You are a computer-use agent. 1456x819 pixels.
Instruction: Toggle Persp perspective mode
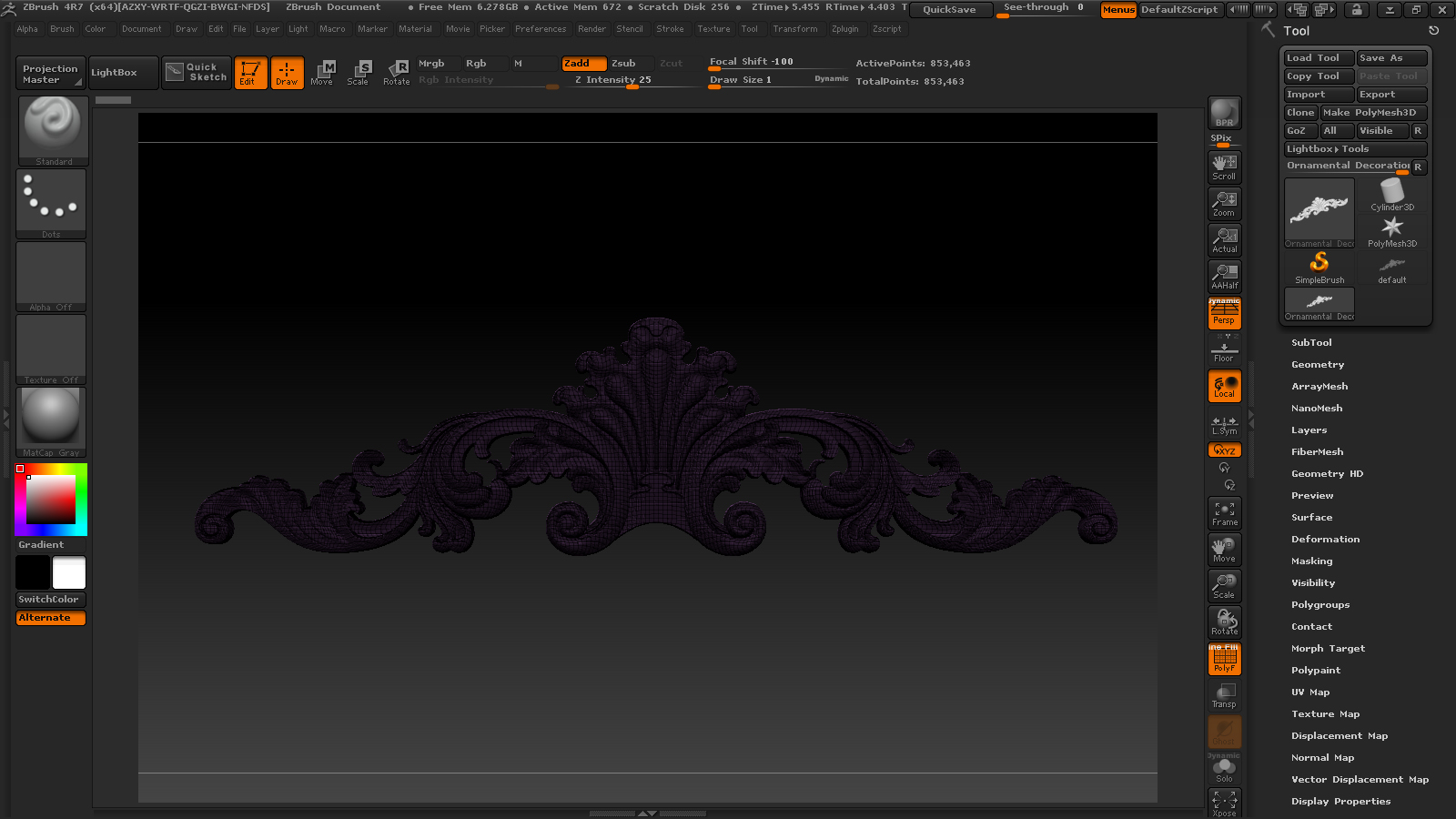pyautogui.click(x=1224, y=313)
